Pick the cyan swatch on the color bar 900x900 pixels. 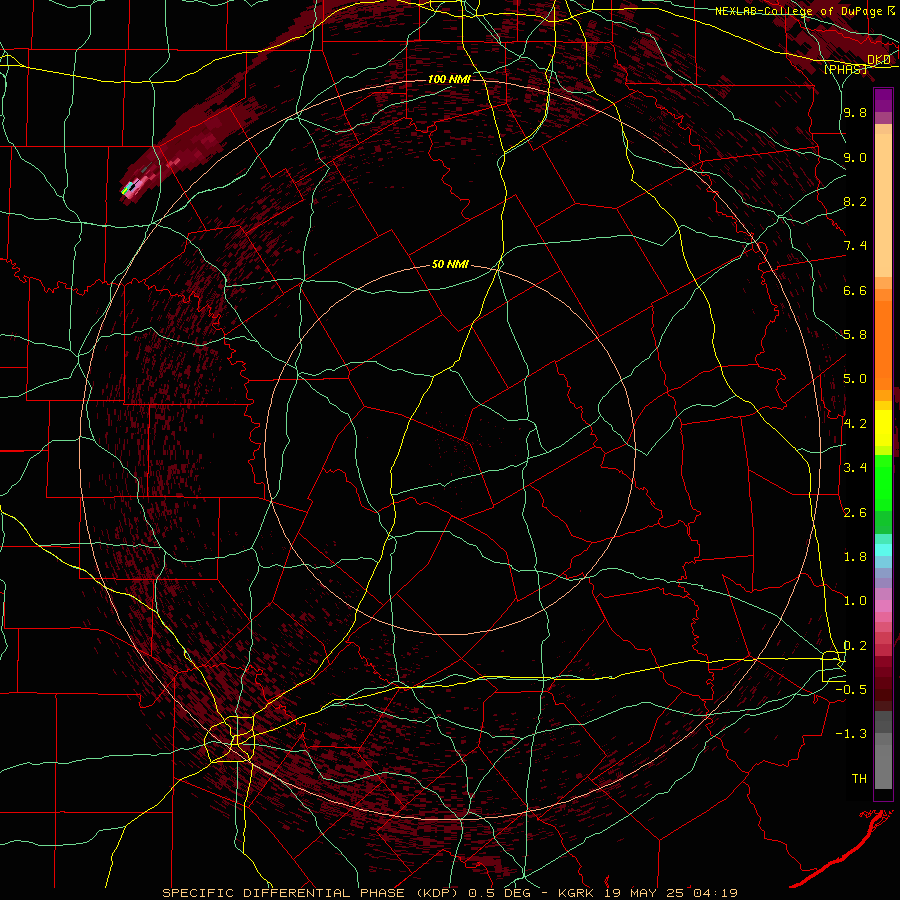point(883,550)
